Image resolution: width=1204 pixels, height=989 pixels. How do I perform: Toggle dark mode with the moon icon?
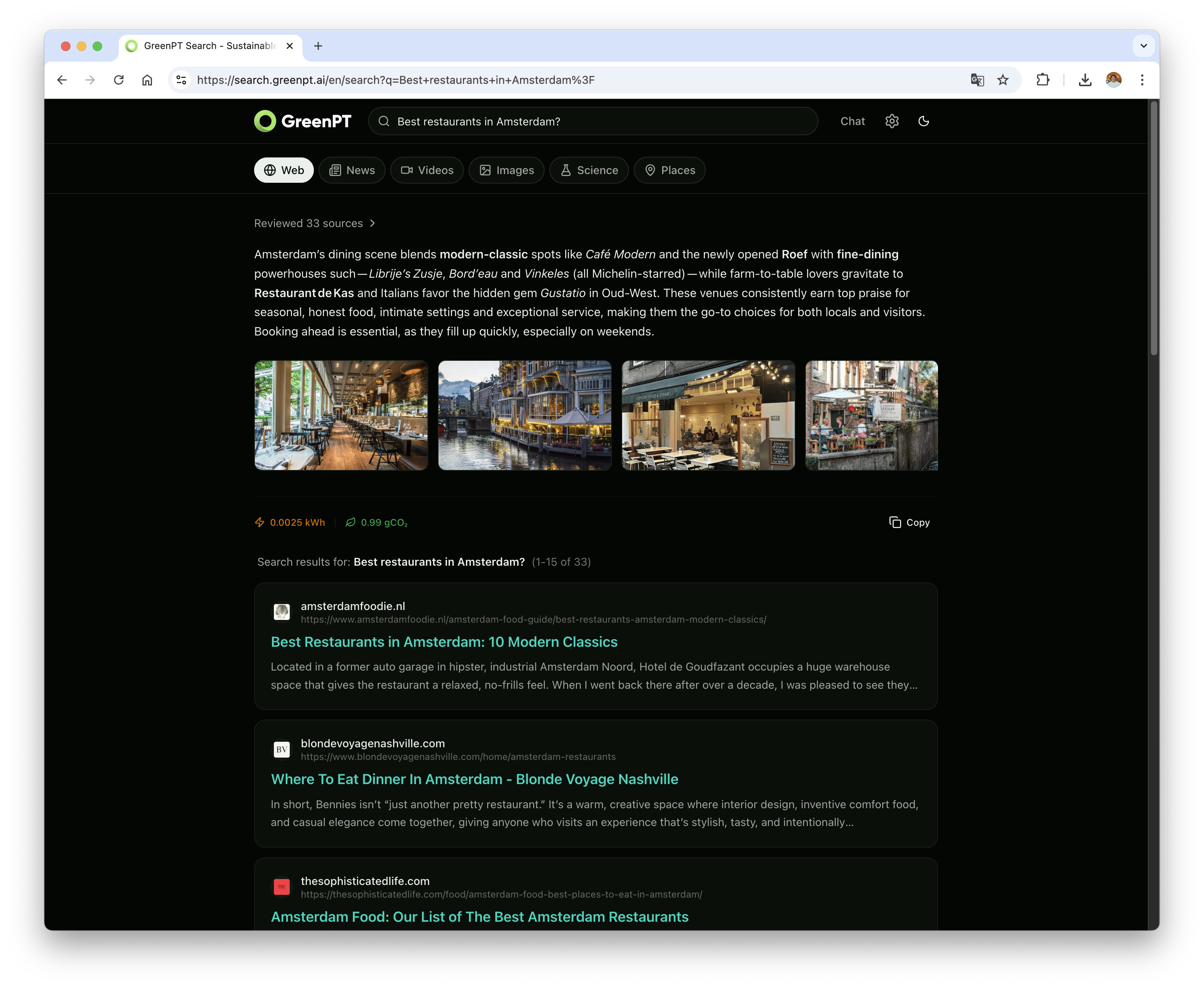923,121
